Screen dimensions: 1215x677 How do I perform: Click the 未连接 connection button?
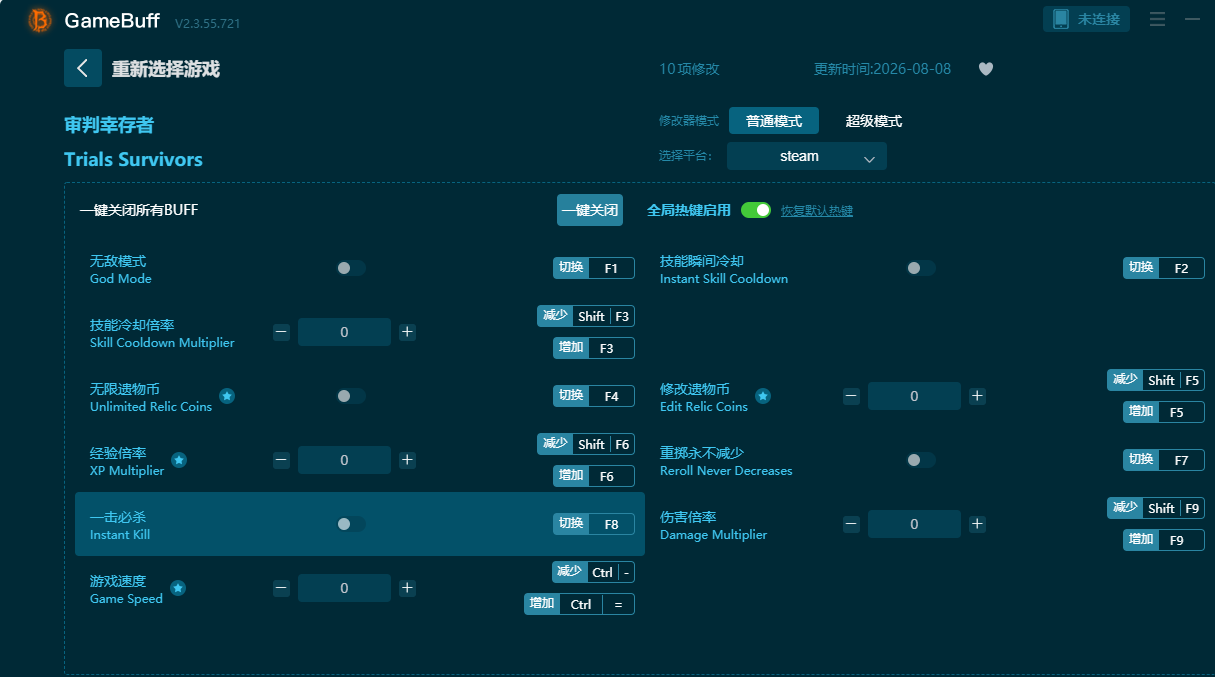pyautogui.click(x=1086, y=19)
